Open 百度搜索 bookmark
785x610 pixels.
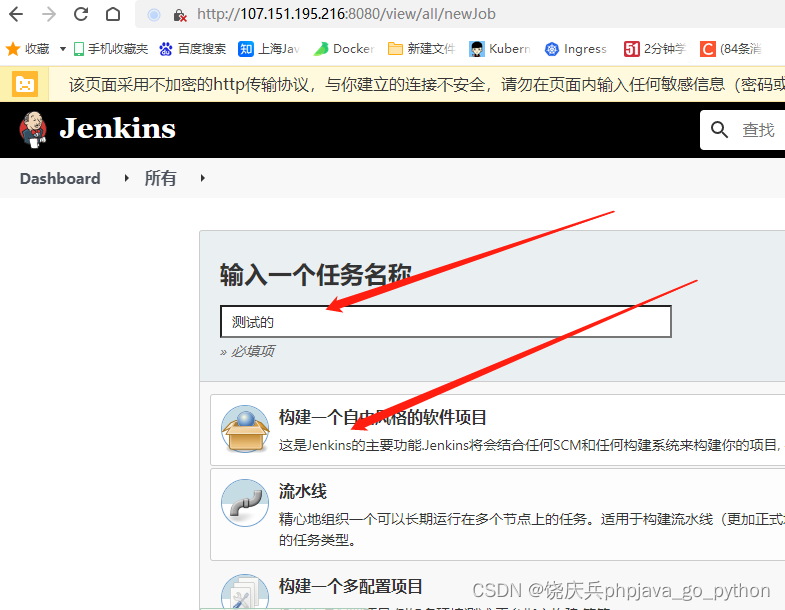pyautogui.click(x=193, y=49)
